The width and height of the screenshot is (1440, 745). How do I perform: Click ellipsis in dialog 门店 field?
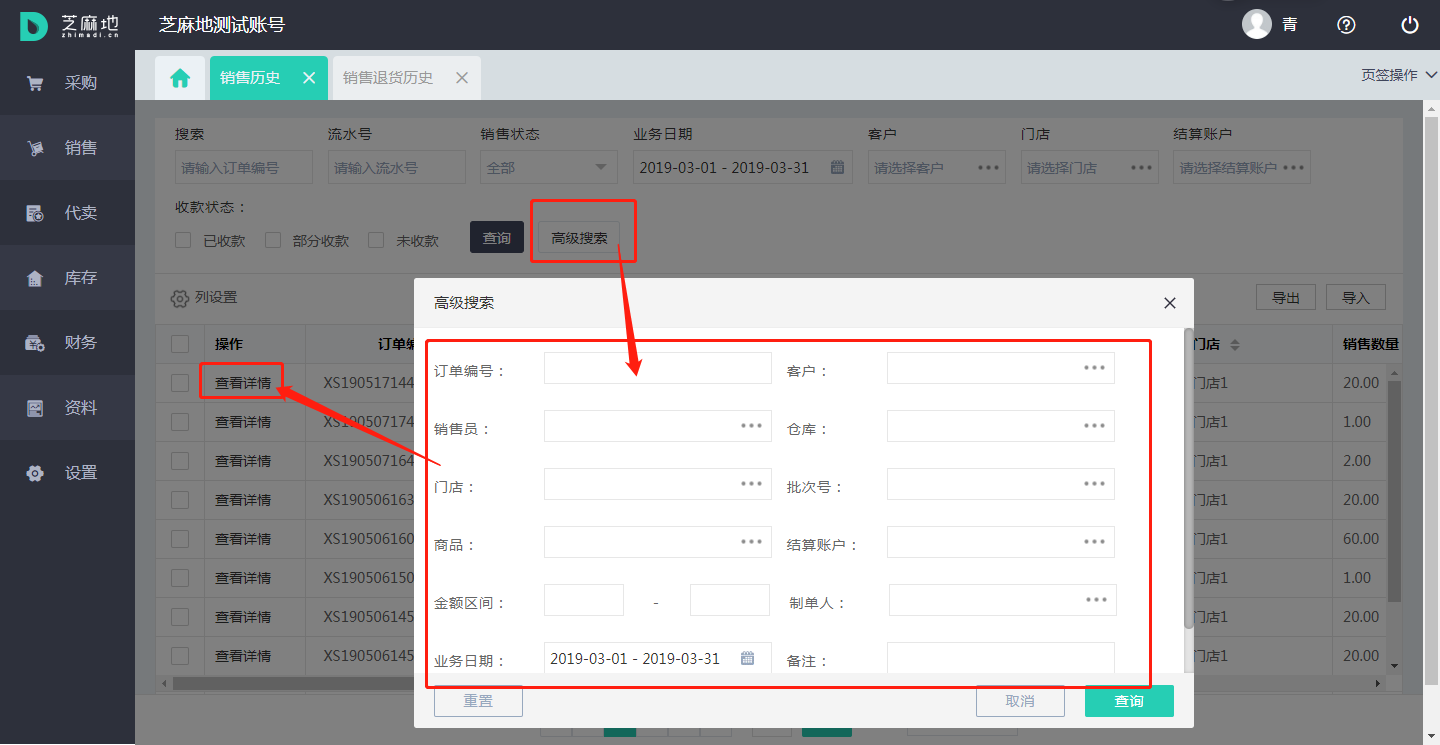(x=752, y=484)
